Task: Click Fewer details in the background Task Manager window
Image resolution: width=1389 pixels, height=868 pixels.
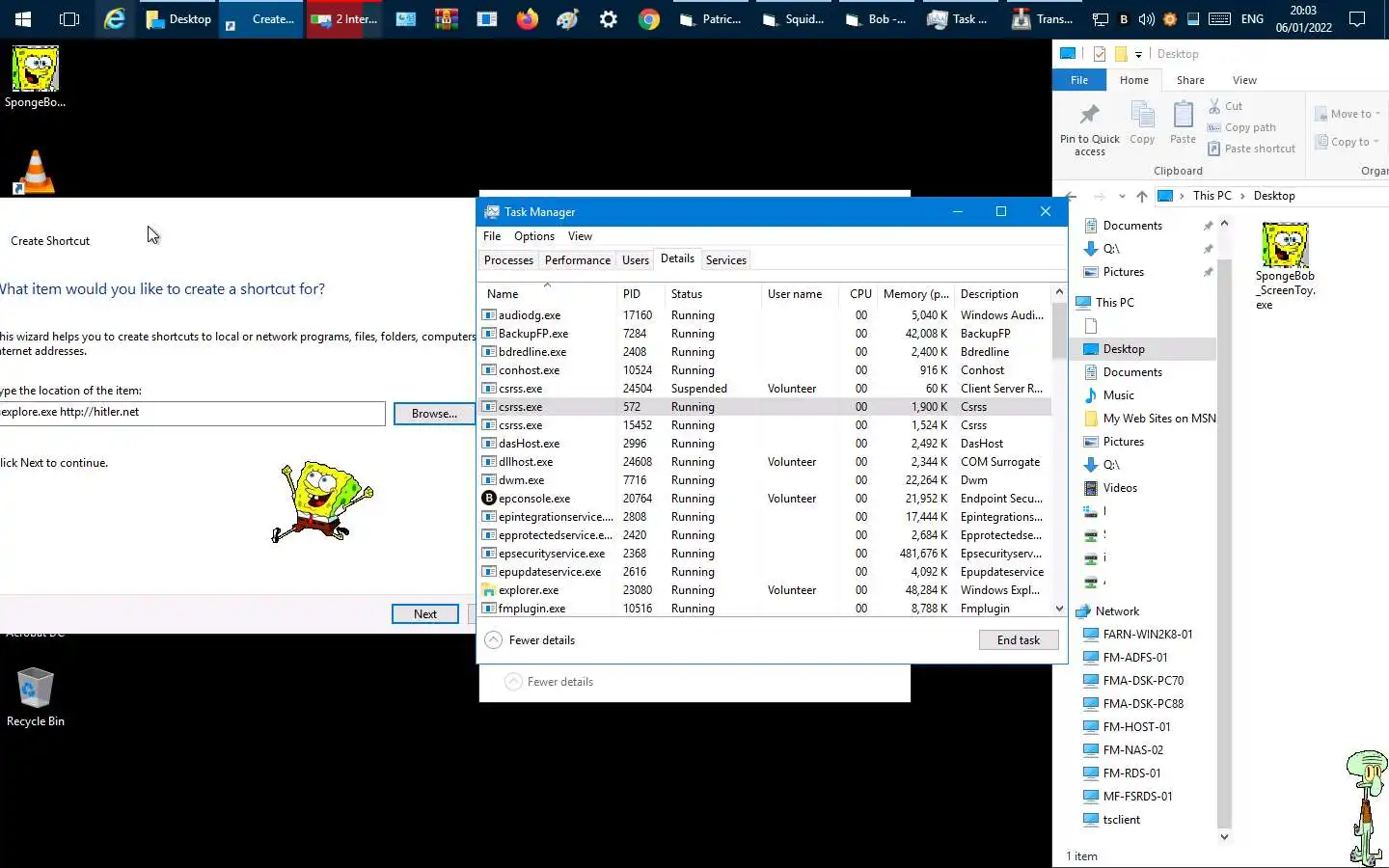Action: click(550, 682)
